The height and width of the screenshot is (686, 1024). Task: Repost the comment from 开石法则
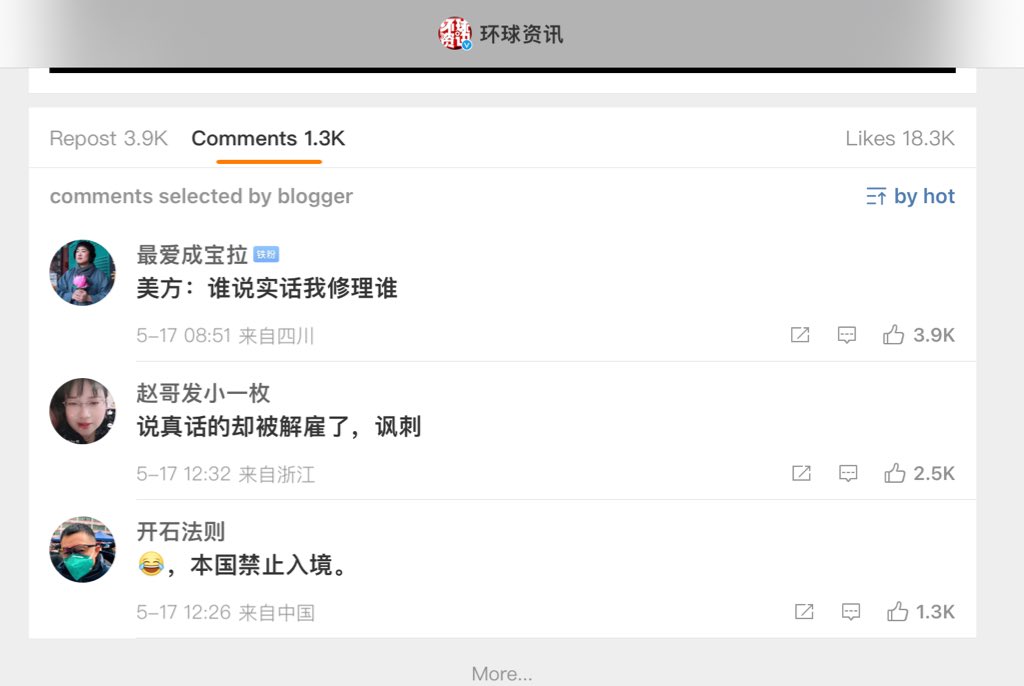[804, 612]
